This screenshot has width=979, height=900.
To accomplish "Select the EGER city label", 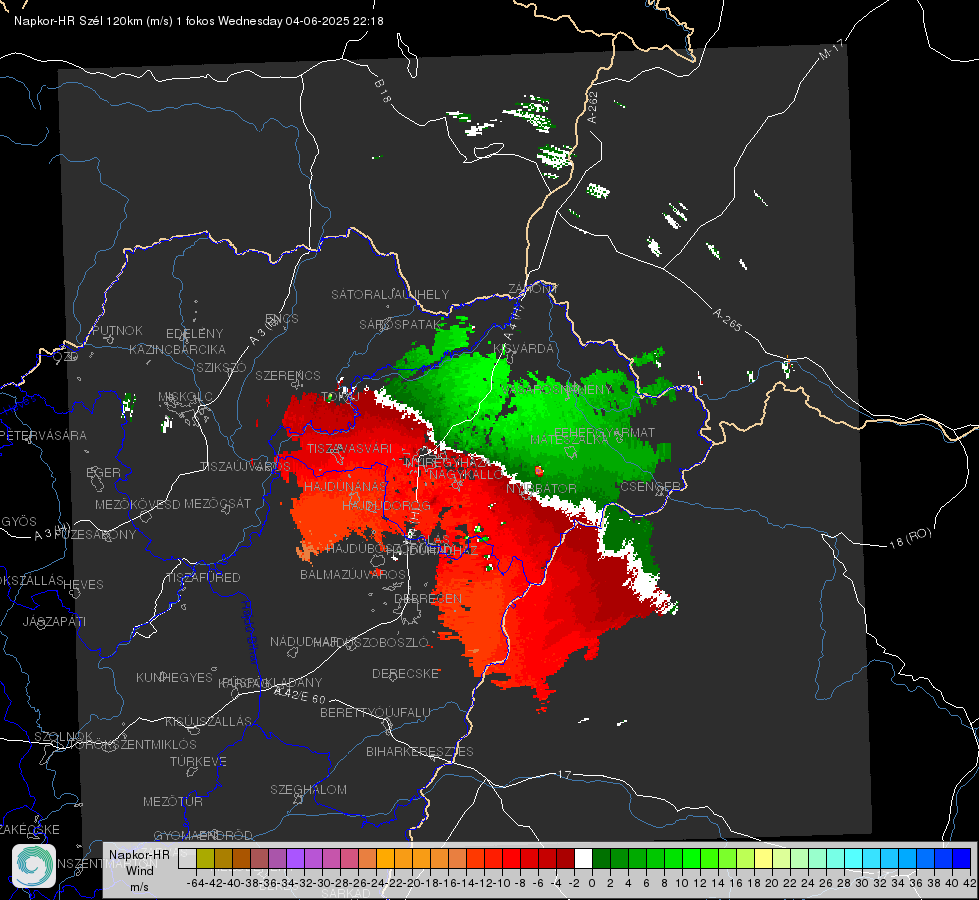I will click(x=103, y=473).
